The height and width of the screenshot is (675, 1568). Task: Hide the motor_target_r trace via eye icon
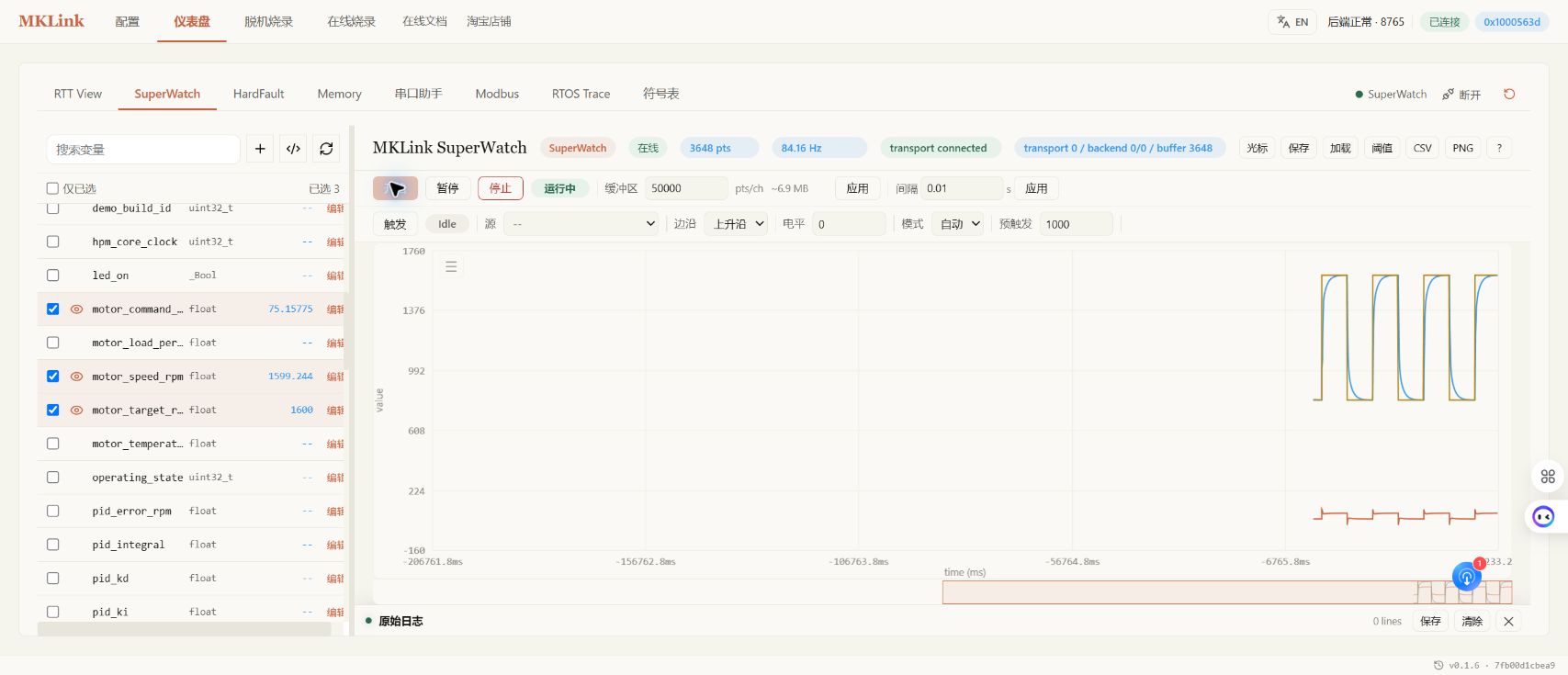[x=76, y=411]
